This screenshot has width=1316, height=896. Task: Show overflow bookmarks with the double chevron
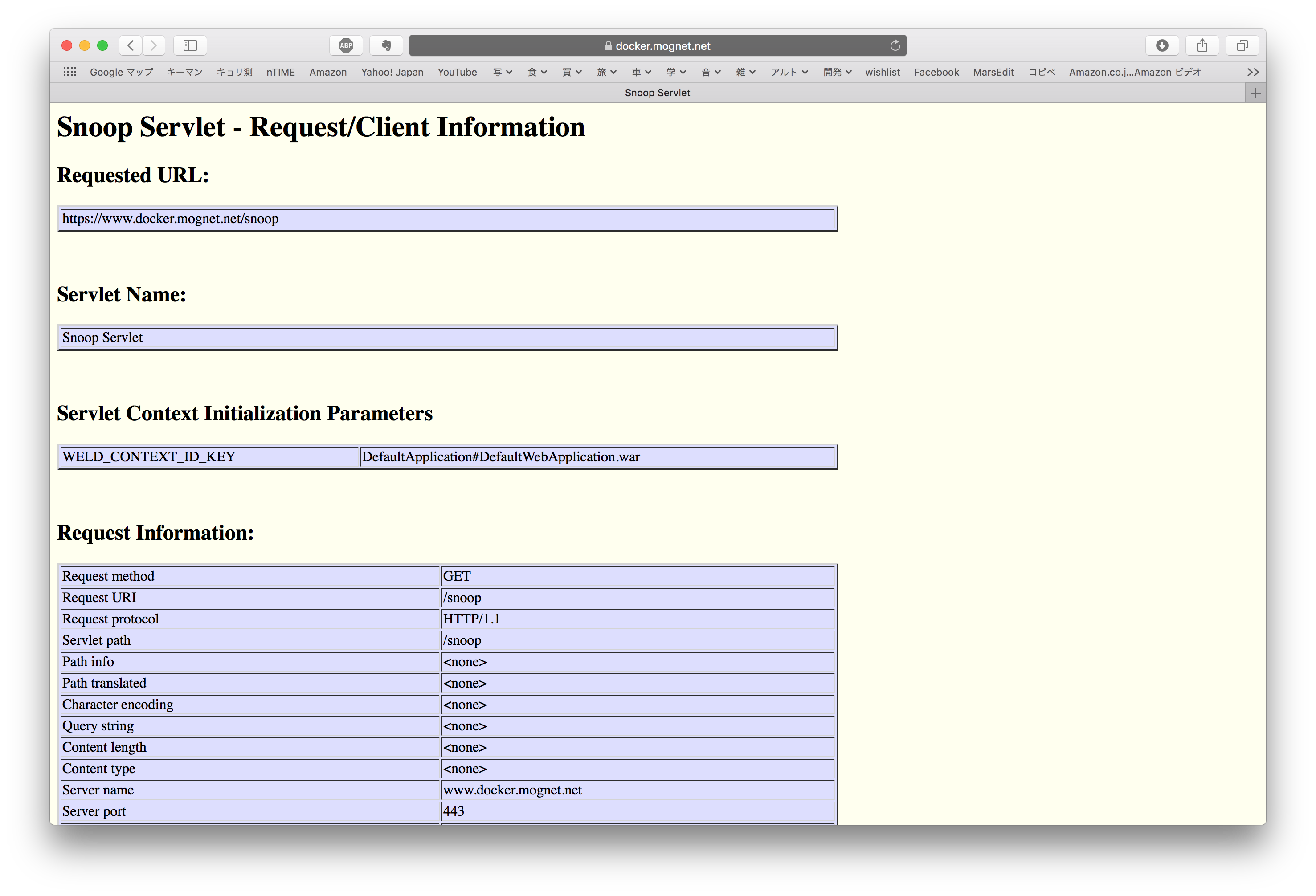click(x=1253, y=72)
